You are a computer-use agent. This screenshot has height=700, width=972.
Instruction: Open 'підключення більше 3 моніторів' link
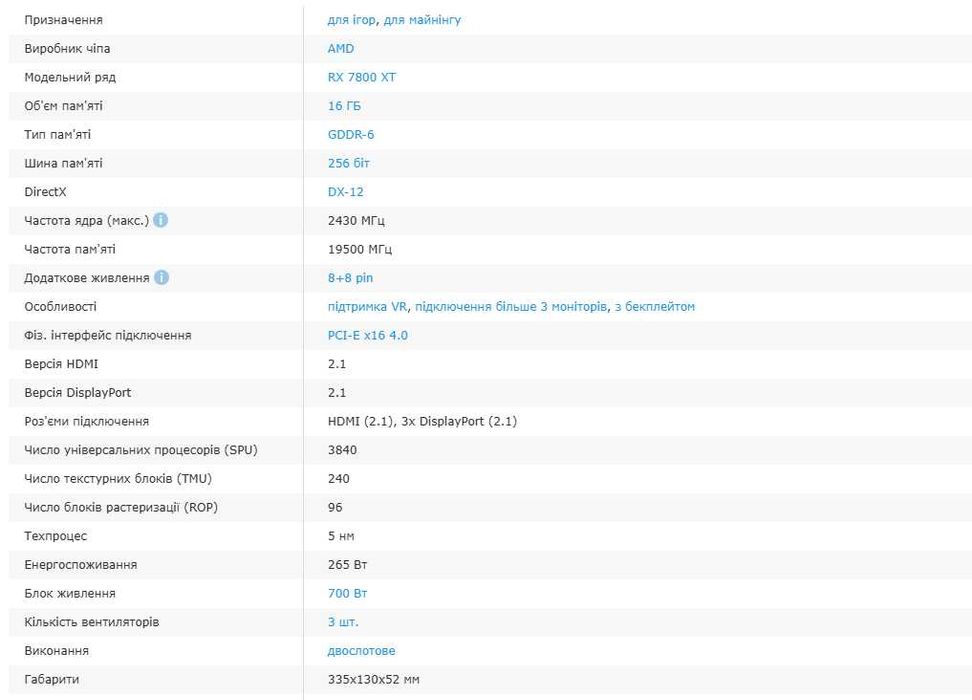[x=511, y=306]
